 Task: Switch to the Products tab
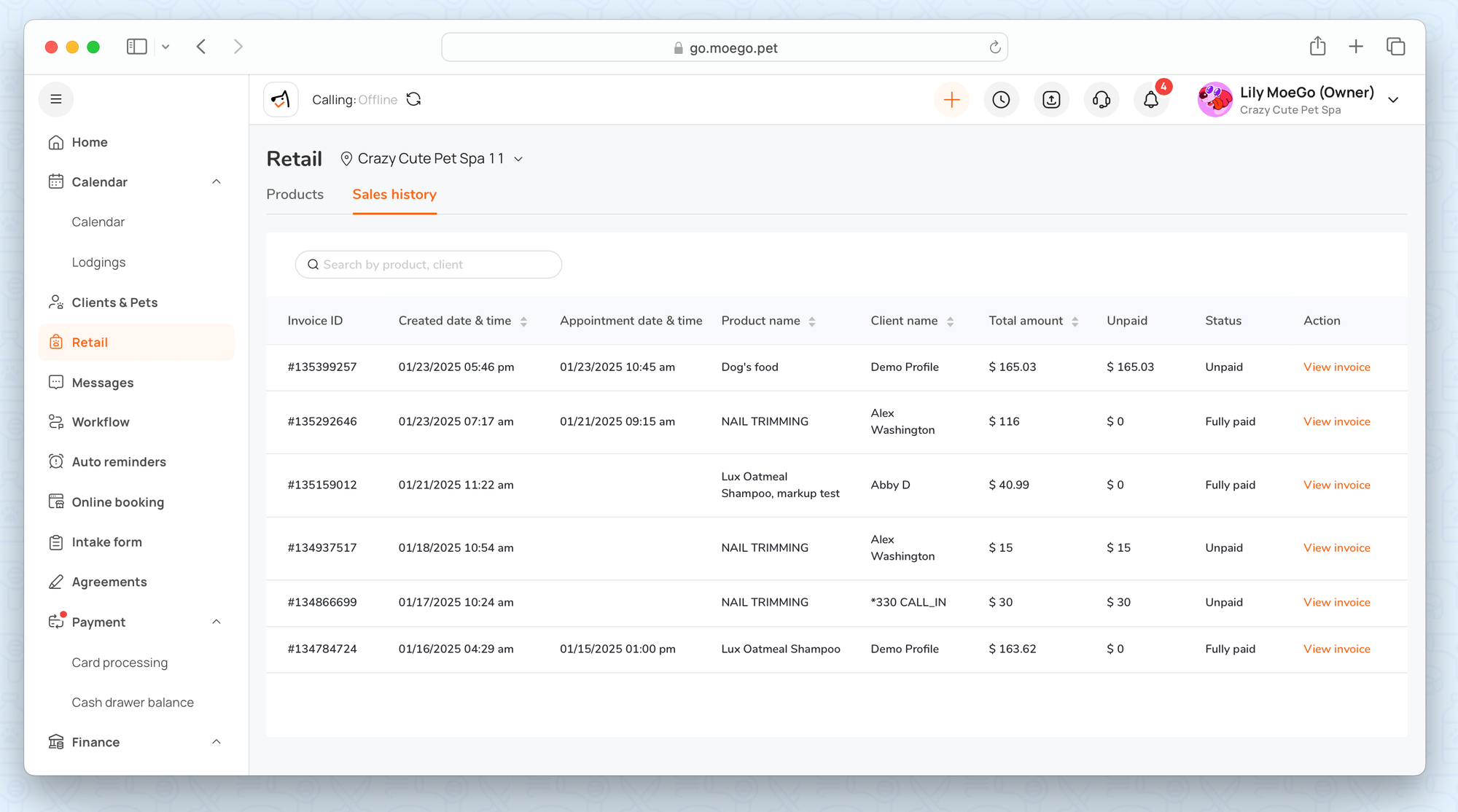click(295, 195)
